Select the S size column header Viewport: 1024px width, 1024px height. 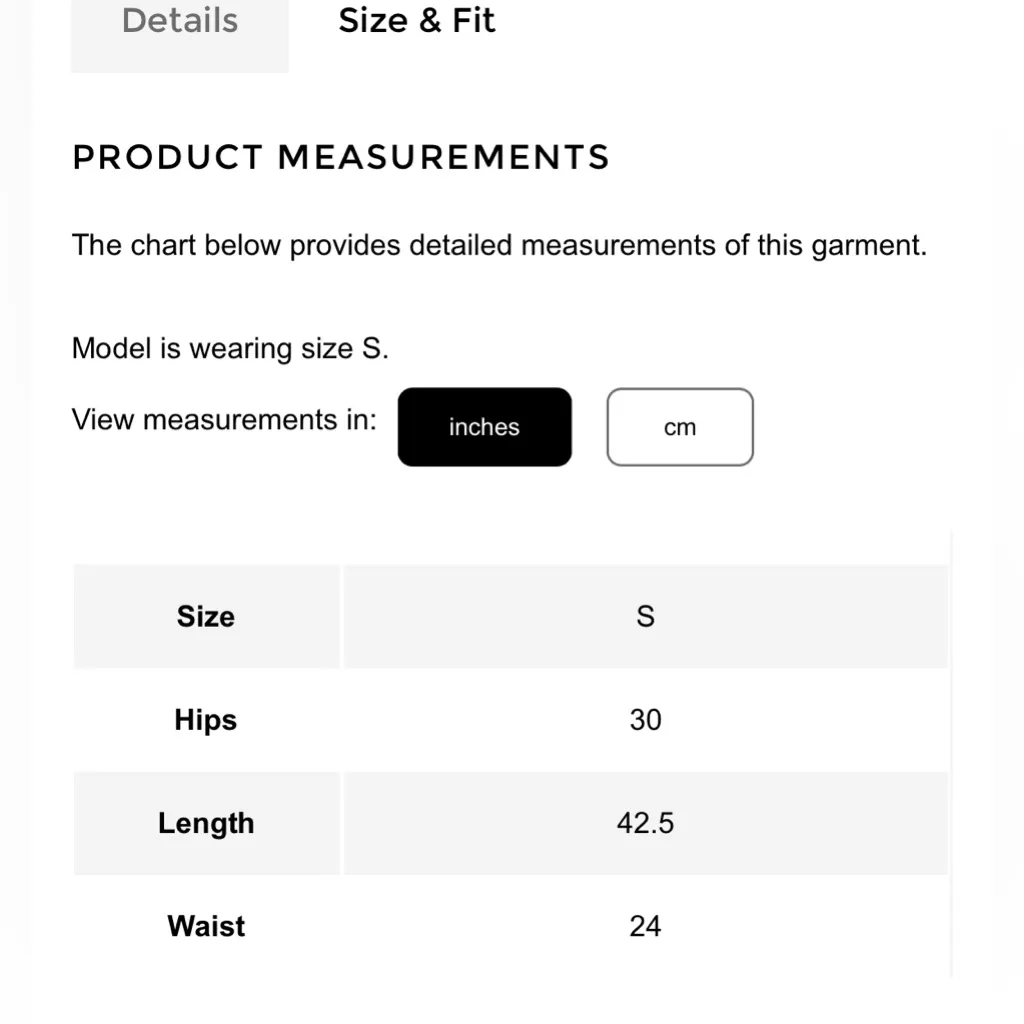point(645,617)
